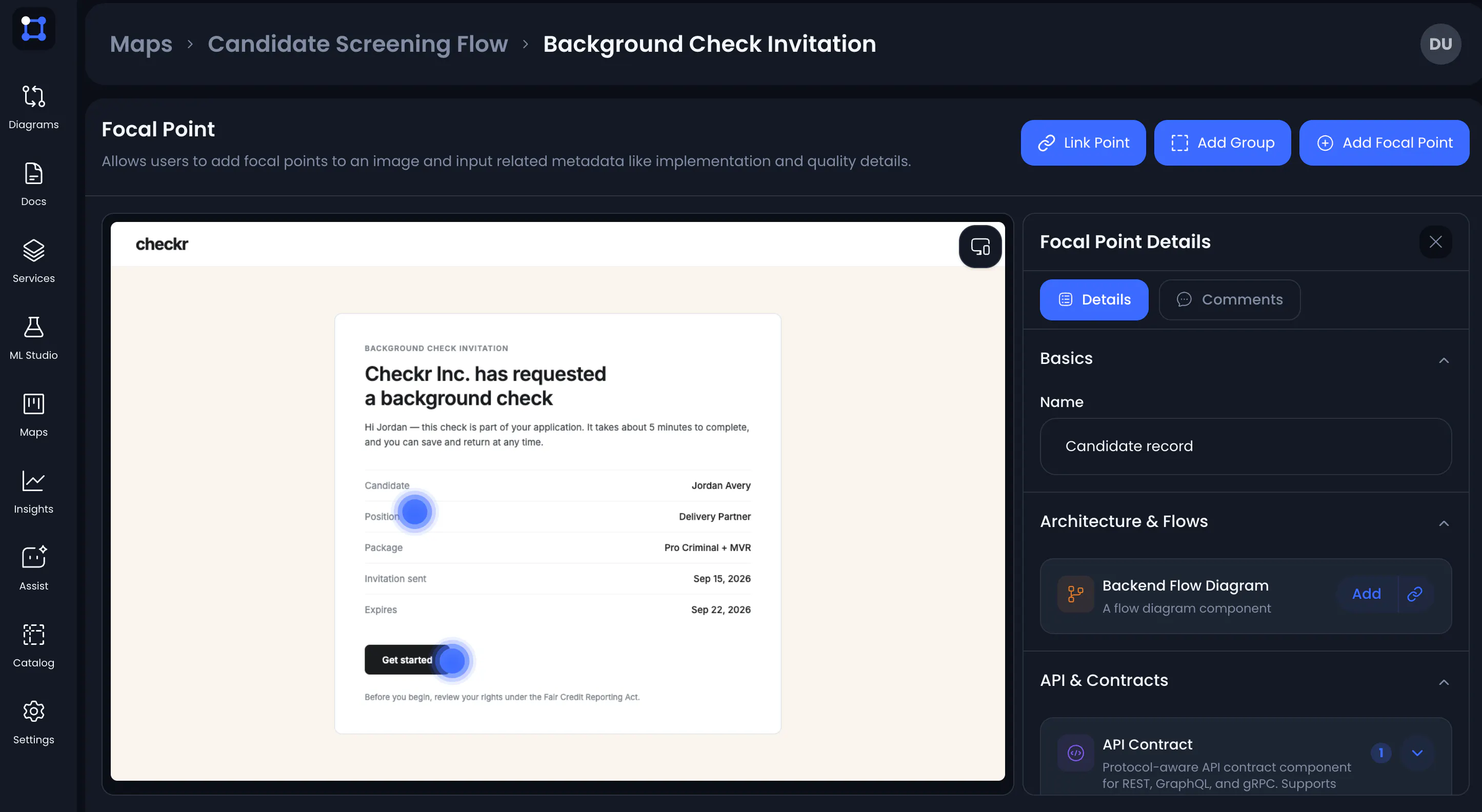
Task: Click the DU user avatar
Action: [1440, 44]
